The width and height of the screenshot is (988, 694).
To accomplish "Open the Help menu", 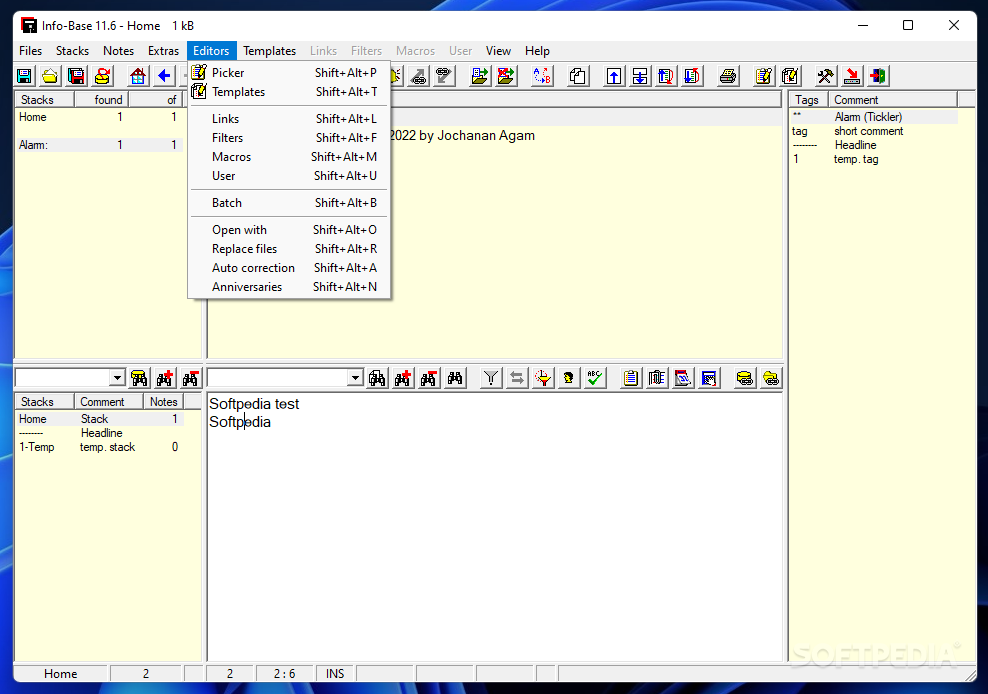I will point(537,50).
